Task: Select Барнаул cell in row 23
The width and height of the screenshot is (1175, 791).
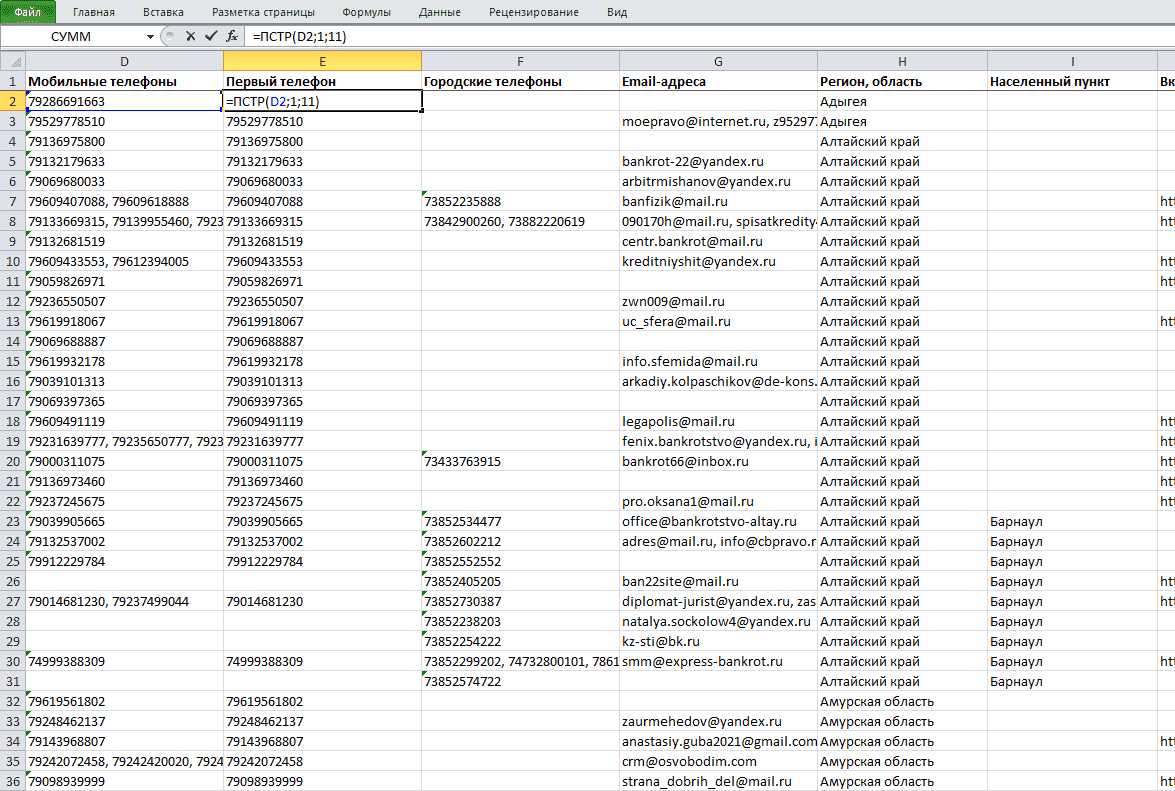Action: pos(1072,521)
